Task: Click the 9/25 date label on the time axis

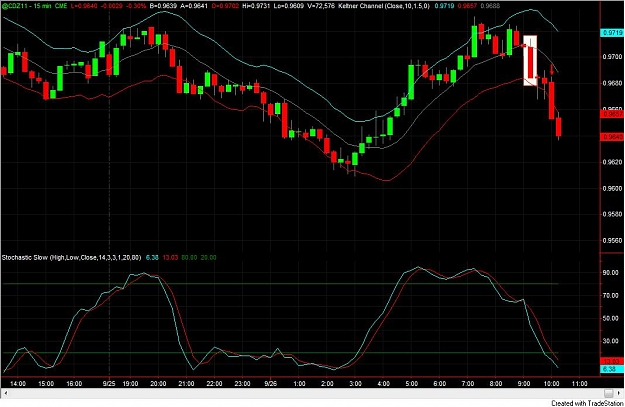Action: click(x=109, y=384)
